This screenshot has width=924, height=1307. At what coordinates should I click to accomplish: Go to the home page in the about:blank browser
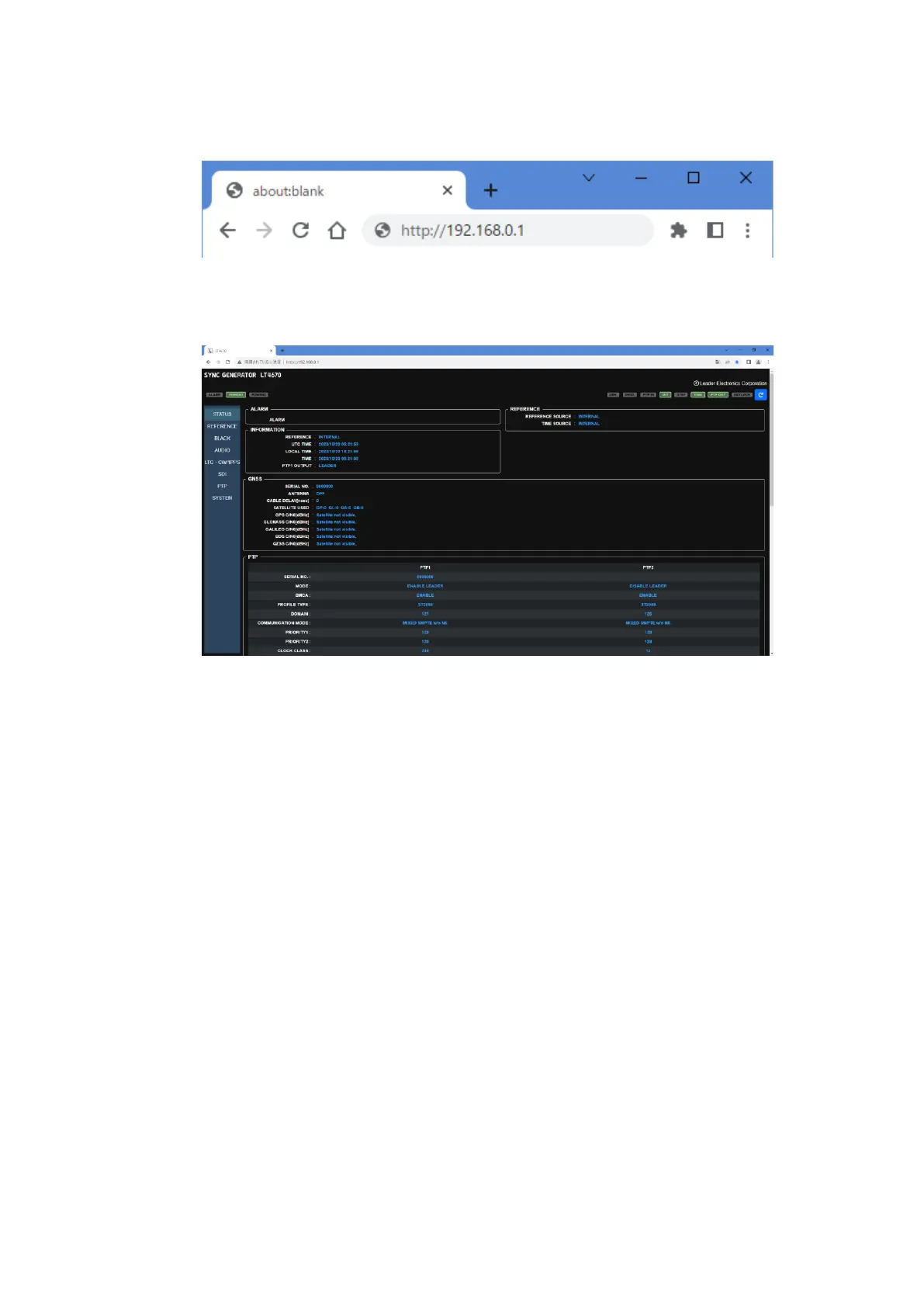point(337,231)
